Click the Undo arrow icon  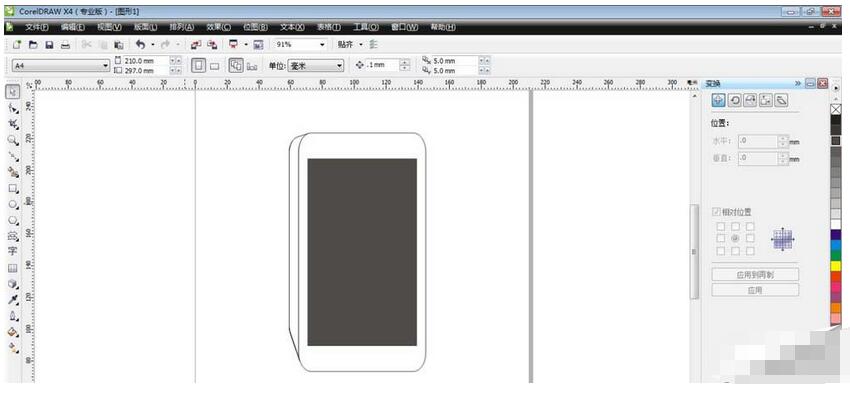(x=140, y=45)
